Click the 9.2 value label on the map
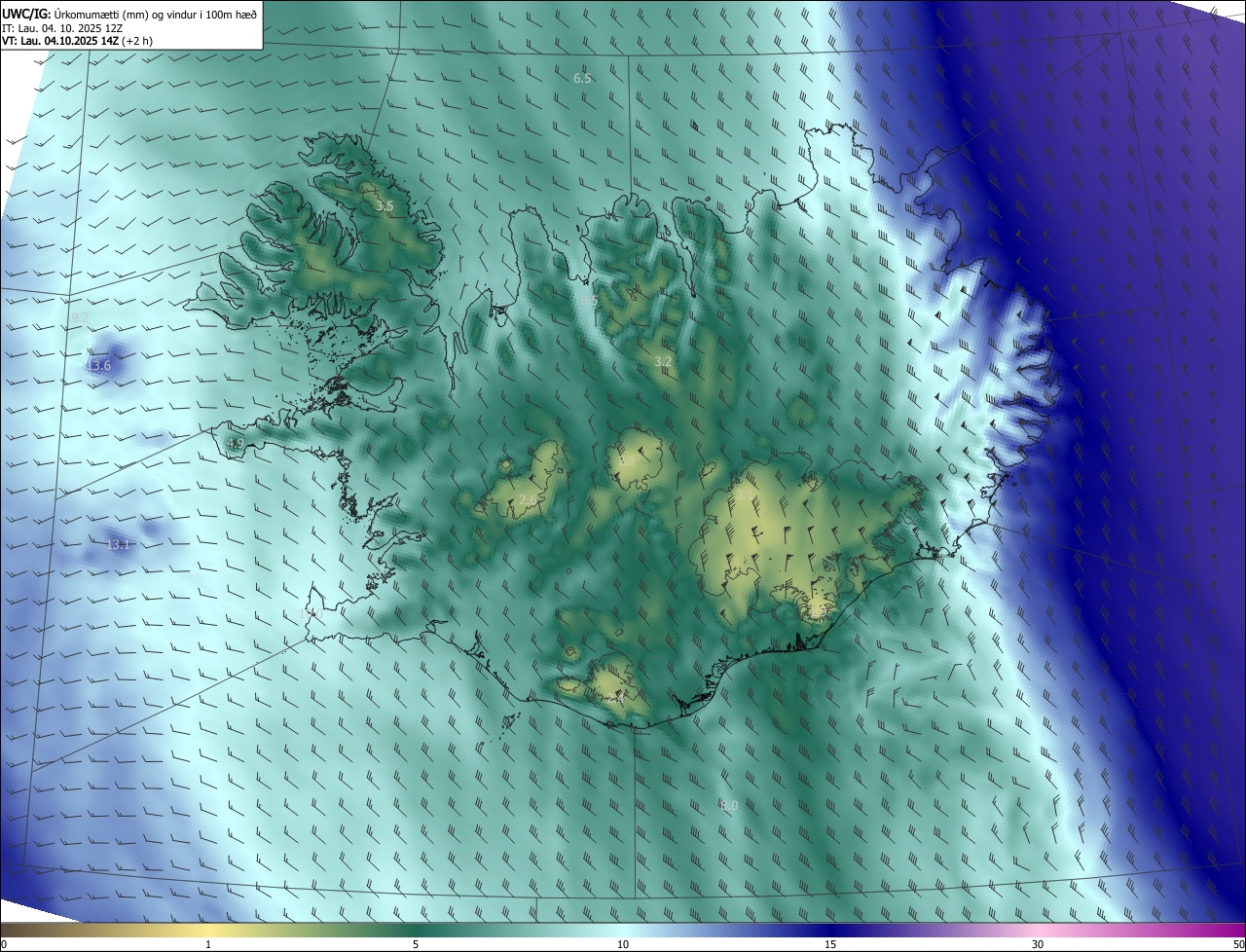The image size is (1246, 952). coord(80,318)
